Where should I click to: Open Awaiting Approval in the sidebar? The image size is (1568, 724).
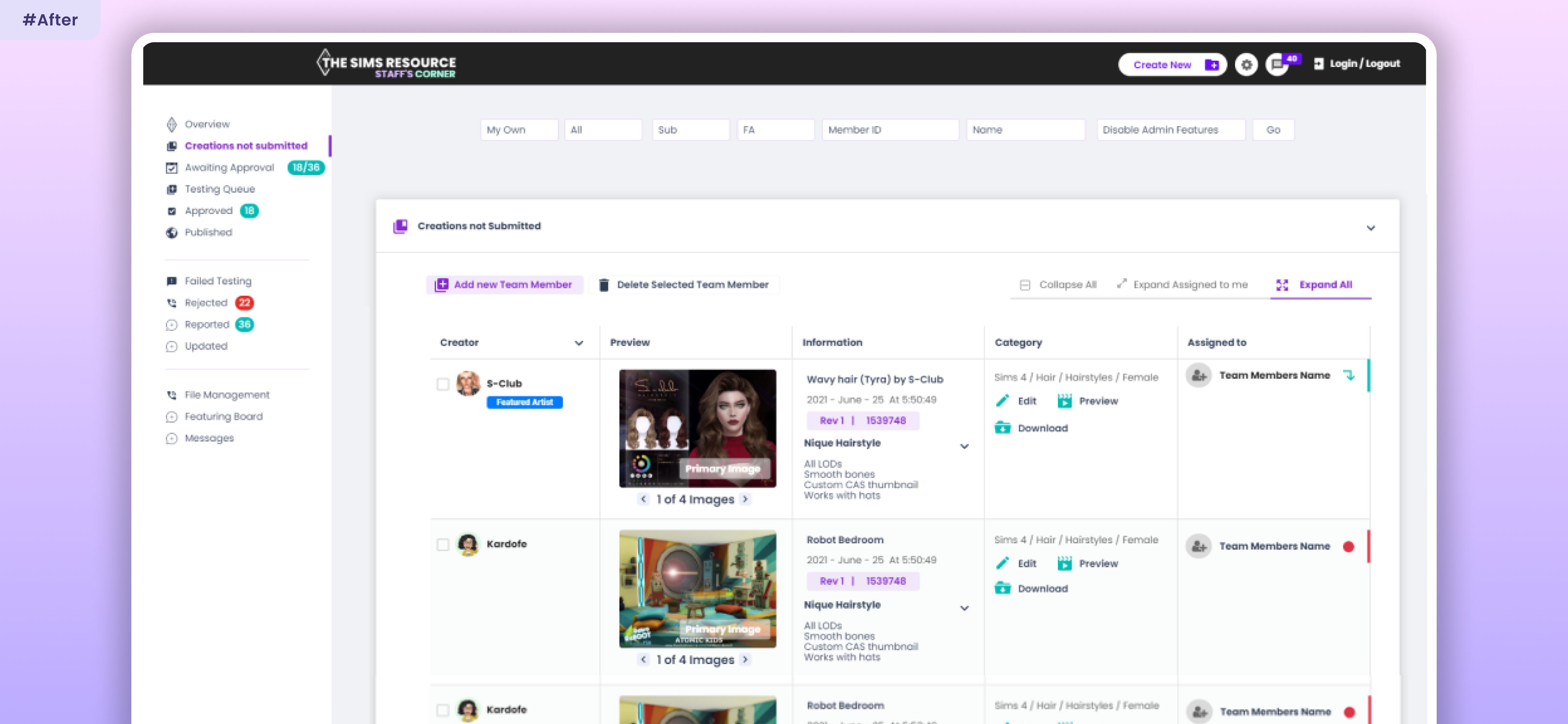tap(229, 168)
